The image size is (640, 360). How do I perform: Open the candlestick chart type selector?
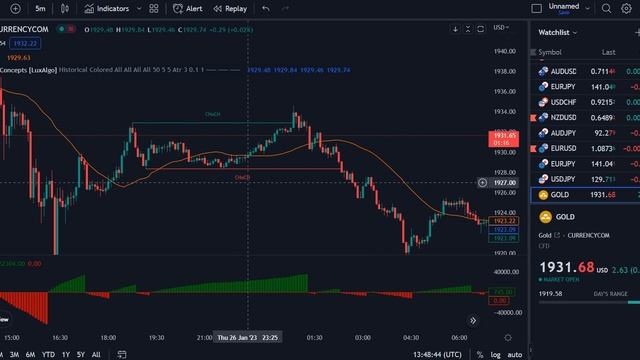[64, 9]
